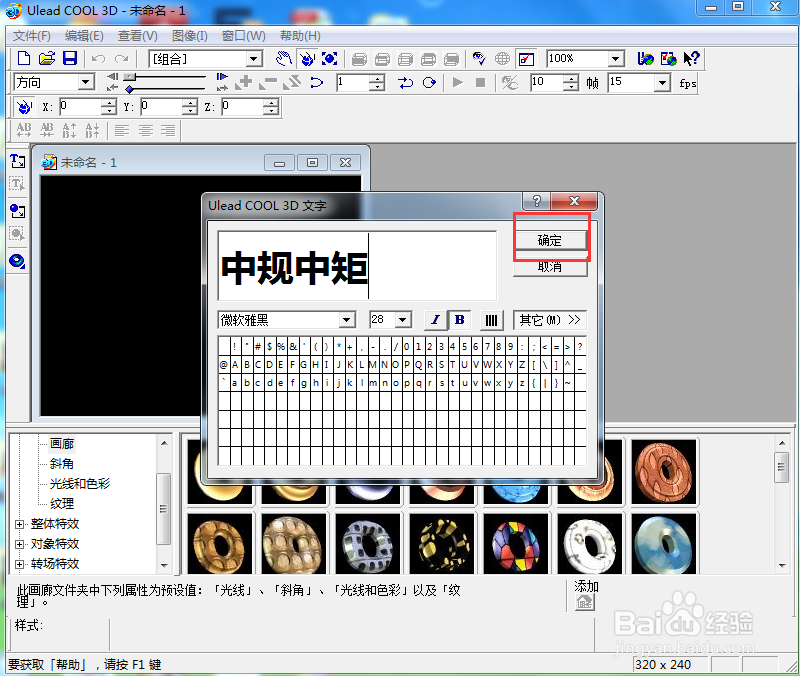
Task: Save the project with the floppy disk icon
Action: pyautogui.click(x=69, y=59)
